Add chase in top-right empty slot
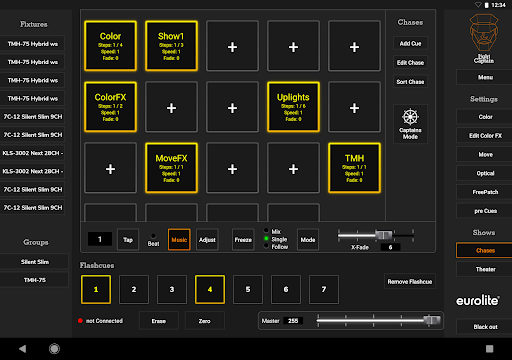 click(x=354, y=46)
